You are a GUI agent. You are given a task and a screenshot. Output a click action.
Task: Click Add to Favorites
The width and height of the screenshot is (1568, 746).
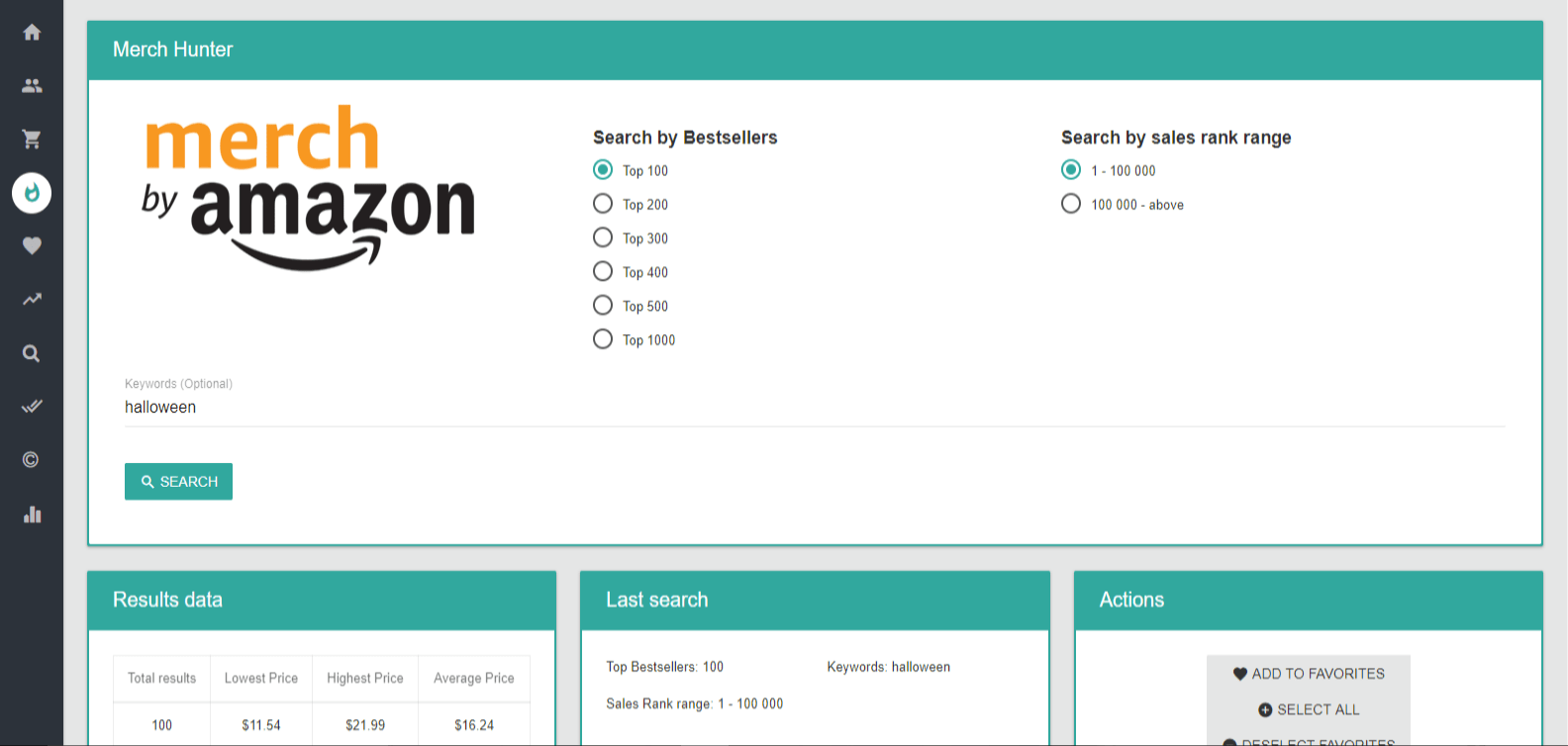coord(1308,674)
